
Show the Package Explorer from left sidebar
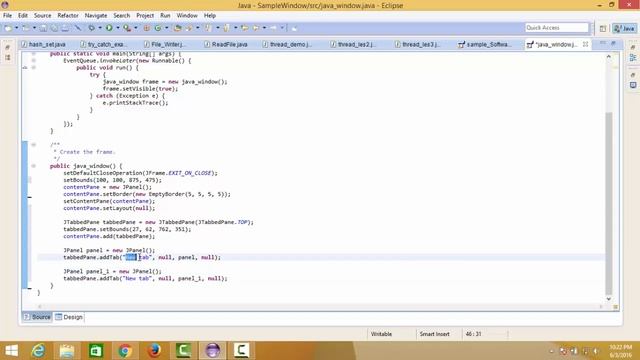point(8,58)
